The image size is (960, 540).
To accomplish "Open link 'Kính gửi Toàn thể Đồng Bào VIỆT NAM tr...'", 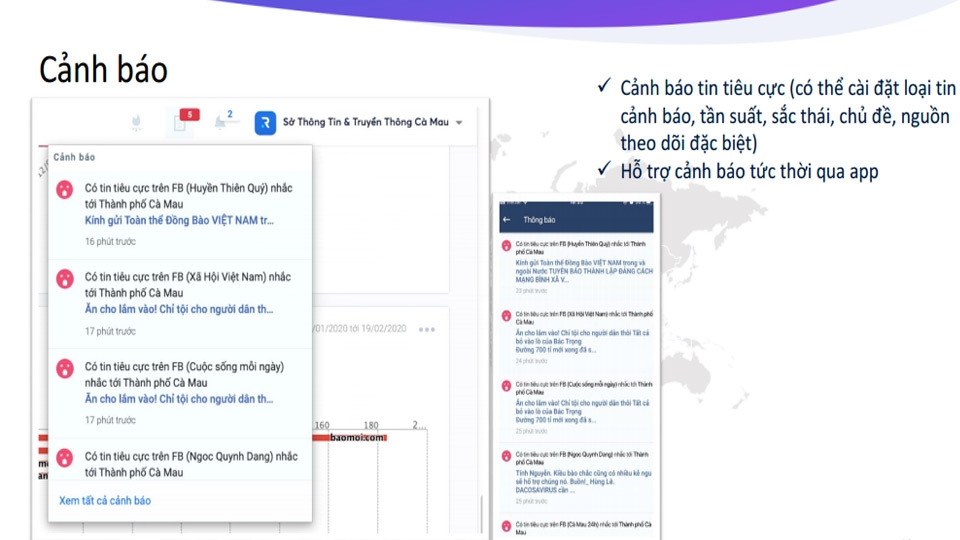I will [x=179, y=220].
